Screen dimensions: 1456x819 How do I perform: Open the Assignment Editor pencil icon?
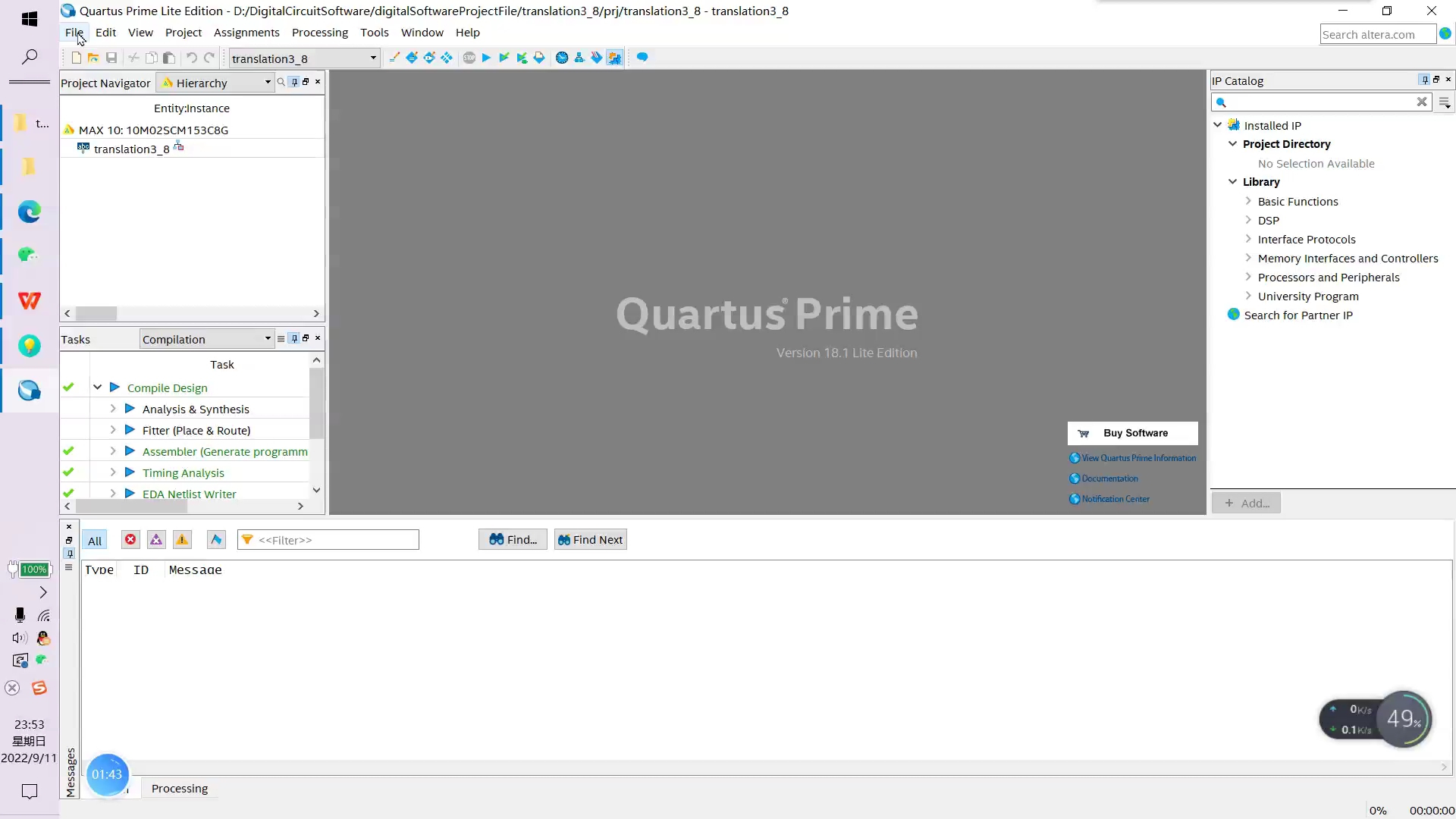394,58
